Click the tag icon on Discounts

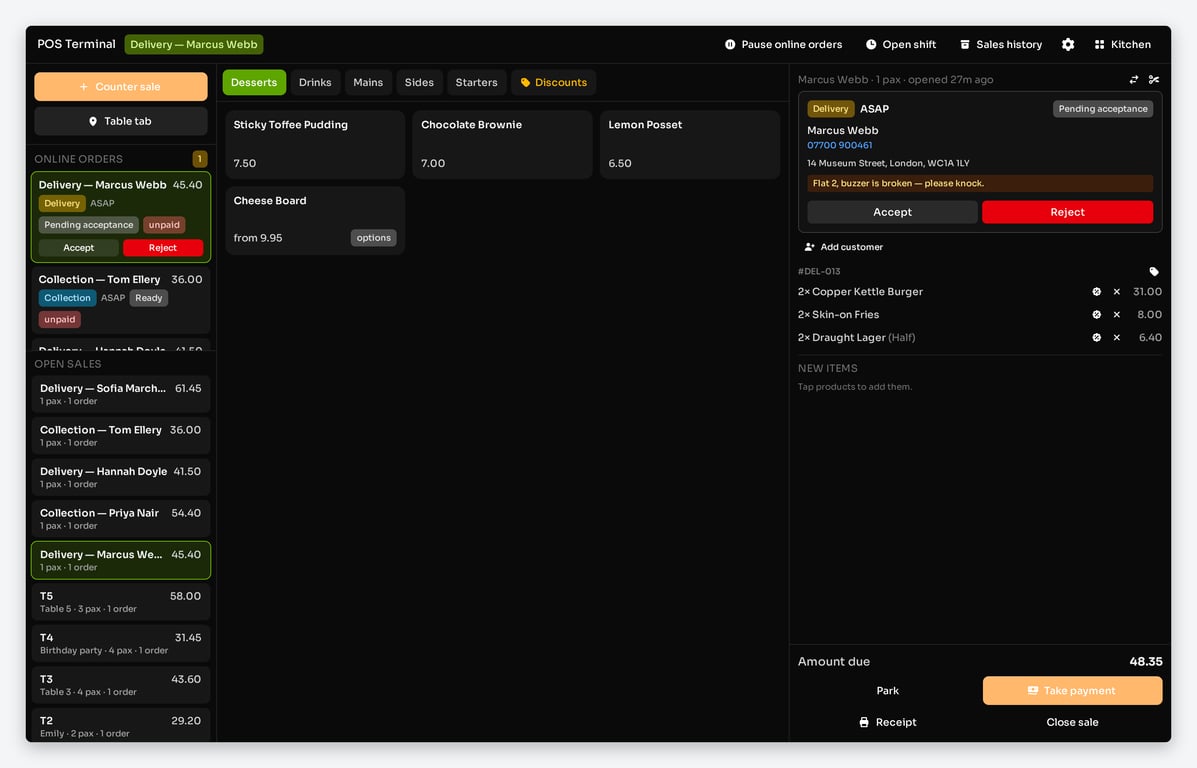point(525,82)
